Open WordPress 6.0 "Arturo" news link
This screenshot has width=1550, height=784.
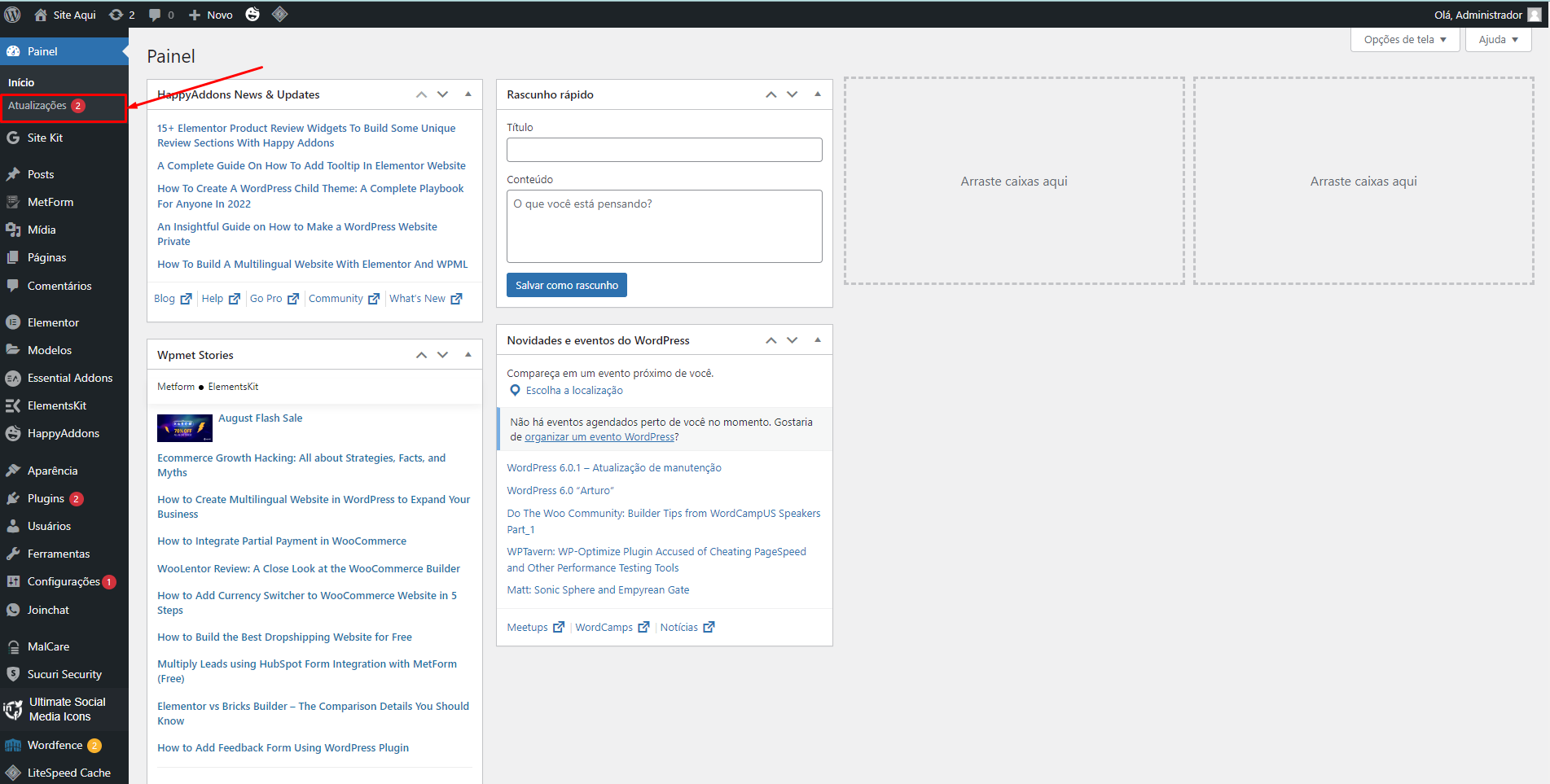click(x=560, y=491)
